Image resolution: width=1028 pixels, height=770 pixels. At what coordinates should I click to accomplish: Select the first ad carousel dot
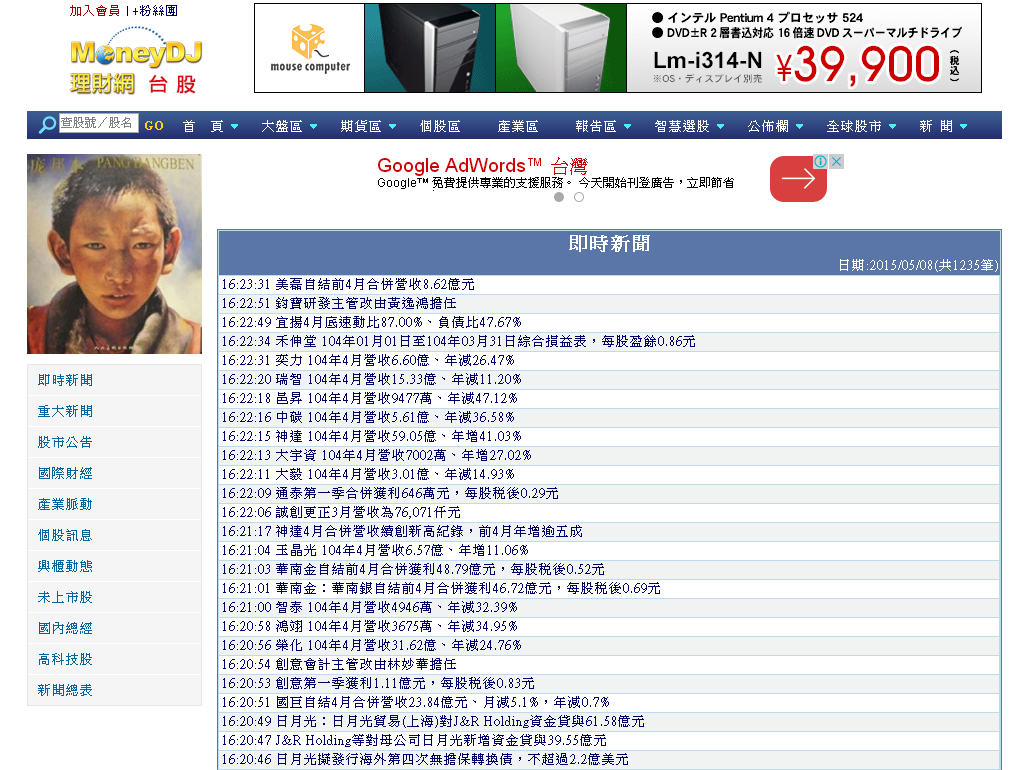tap(559, 197)
